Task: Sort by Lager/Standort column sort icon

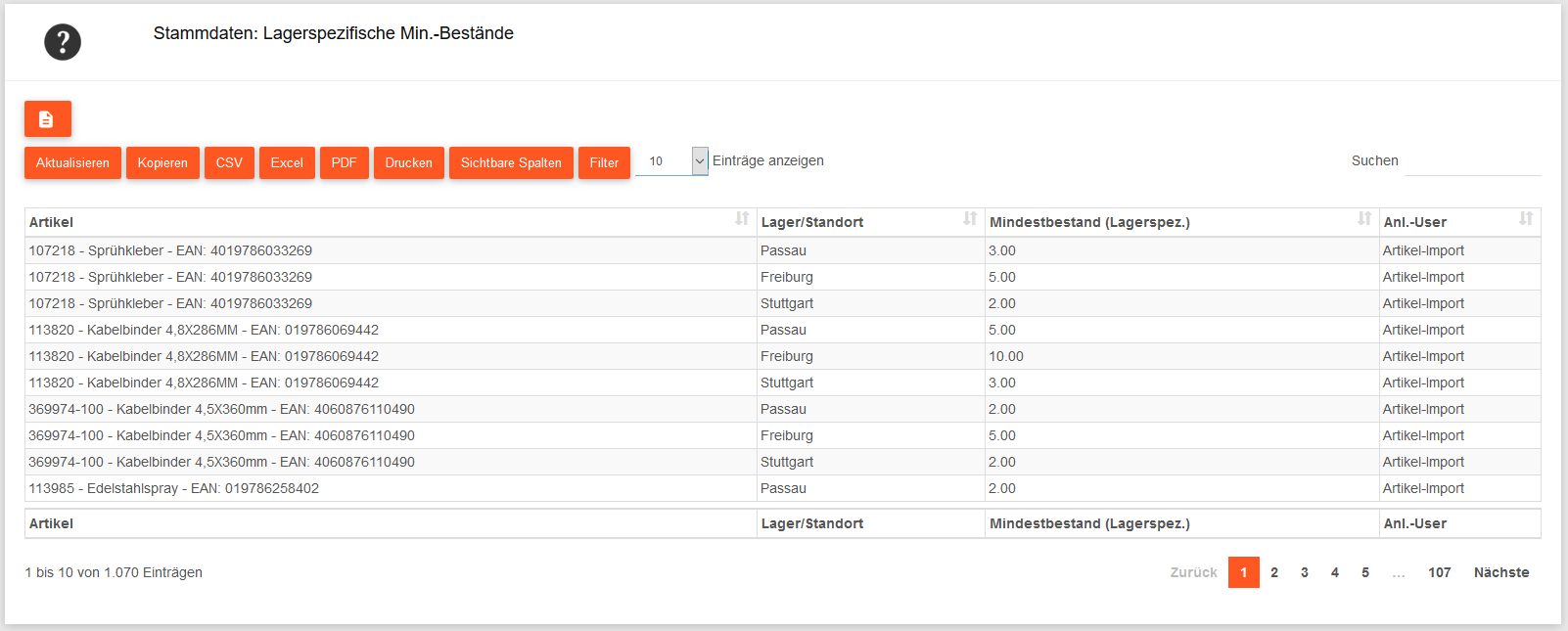Action: point(969,219)
